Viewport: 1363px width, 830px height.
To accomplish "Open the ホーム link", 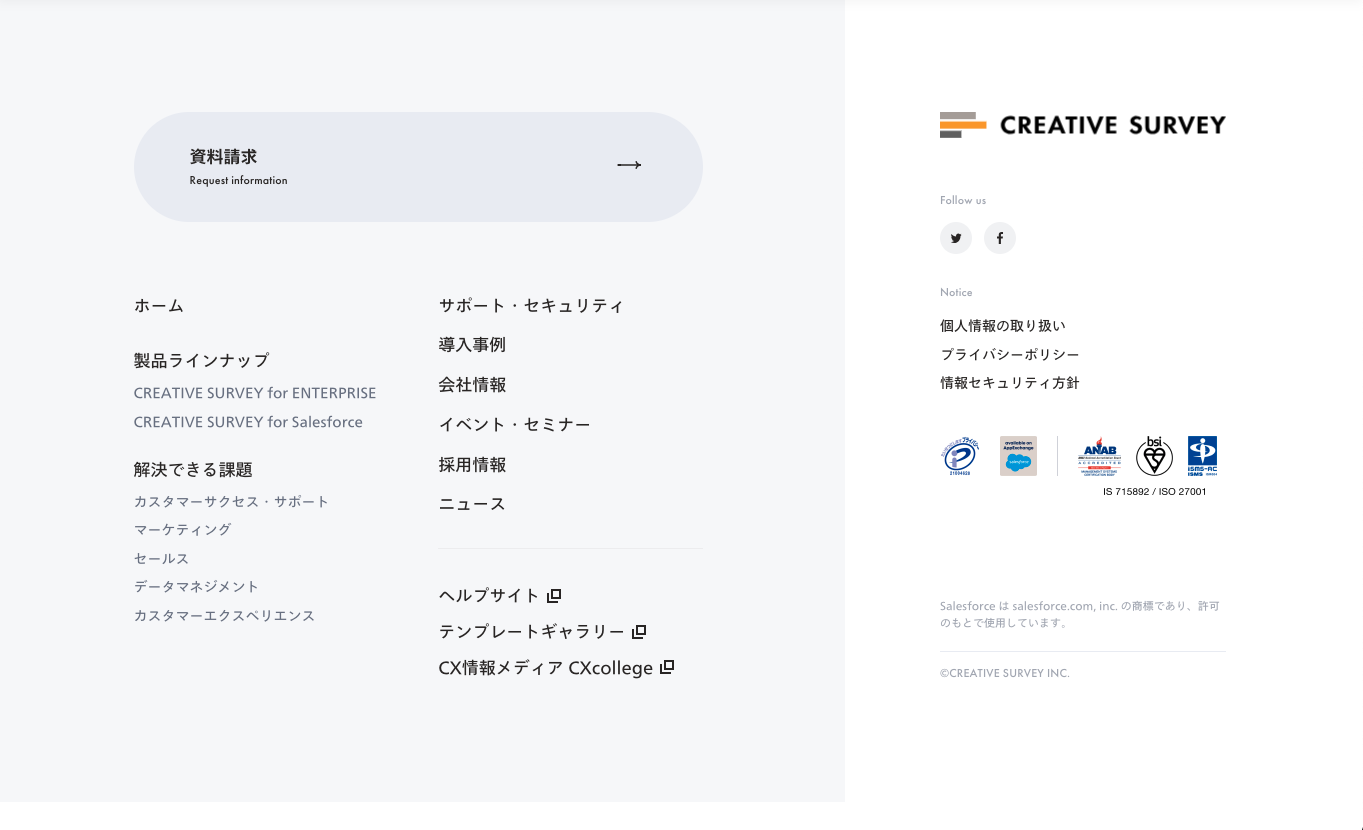I will [159, 306].
